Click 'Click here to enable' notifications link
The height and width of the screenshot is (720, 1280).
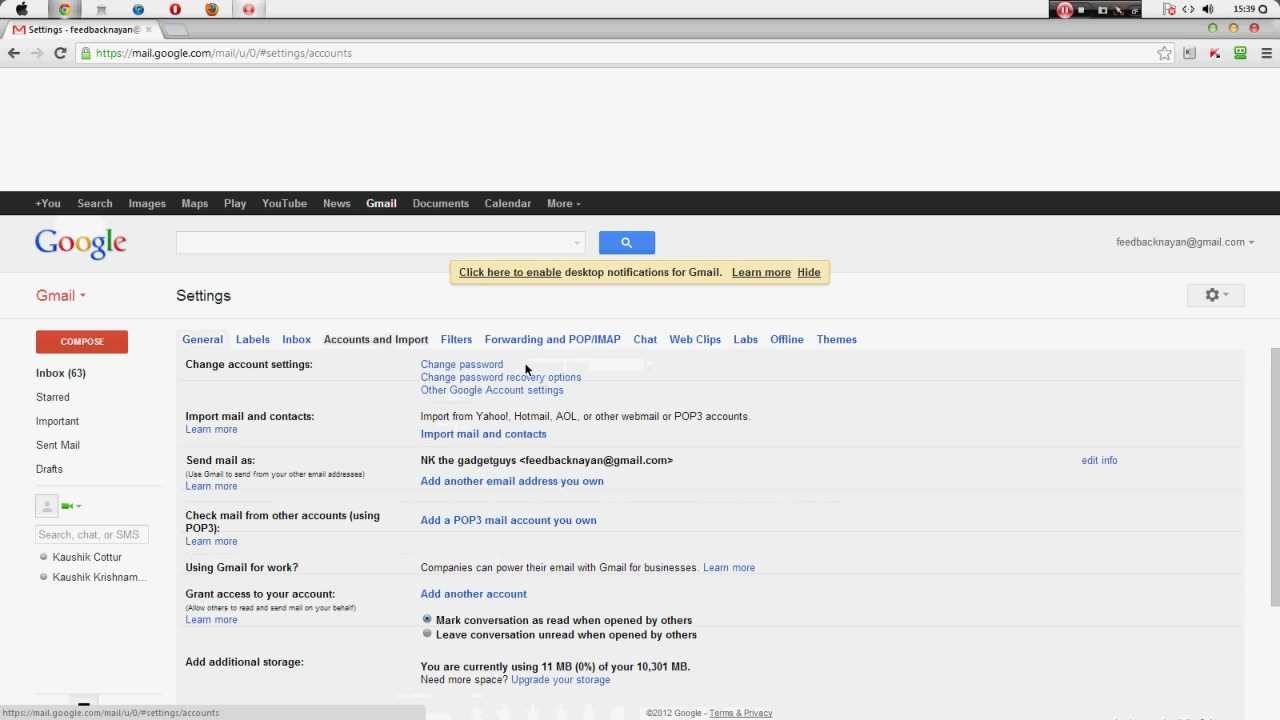click(x=510, y=272)
